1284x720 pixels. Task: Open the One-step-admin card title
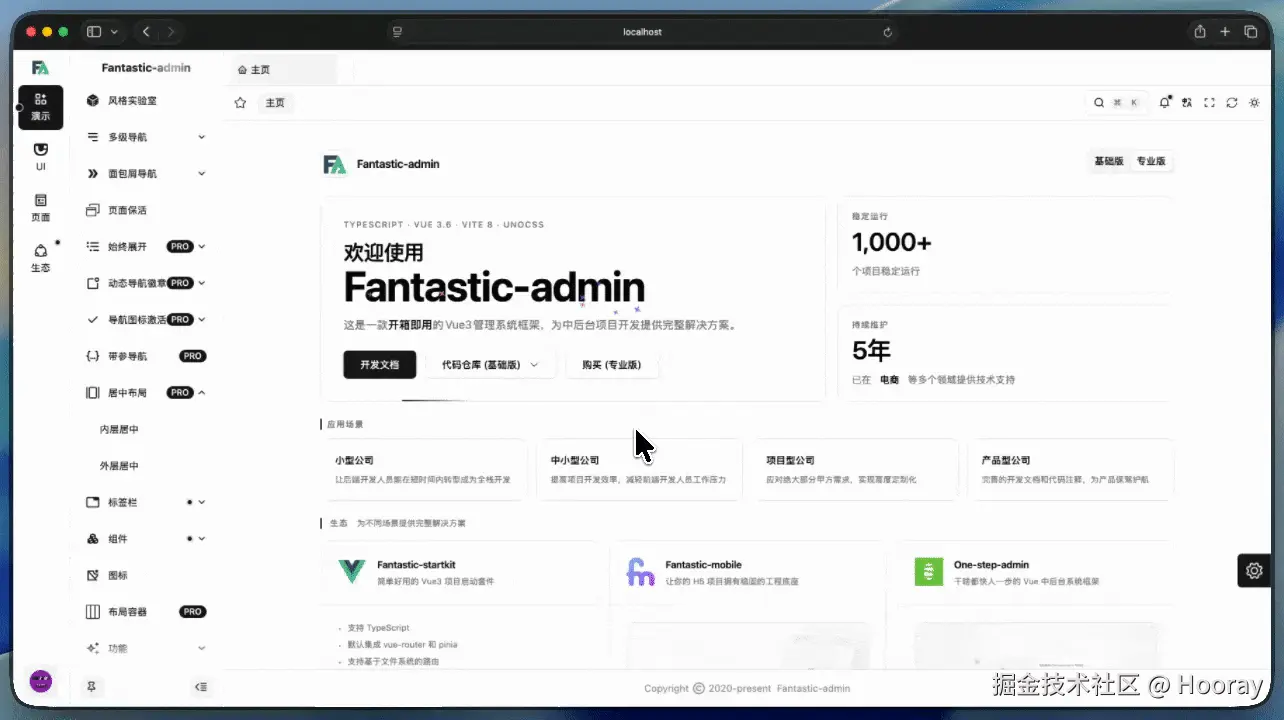click(x=991, y=565)
